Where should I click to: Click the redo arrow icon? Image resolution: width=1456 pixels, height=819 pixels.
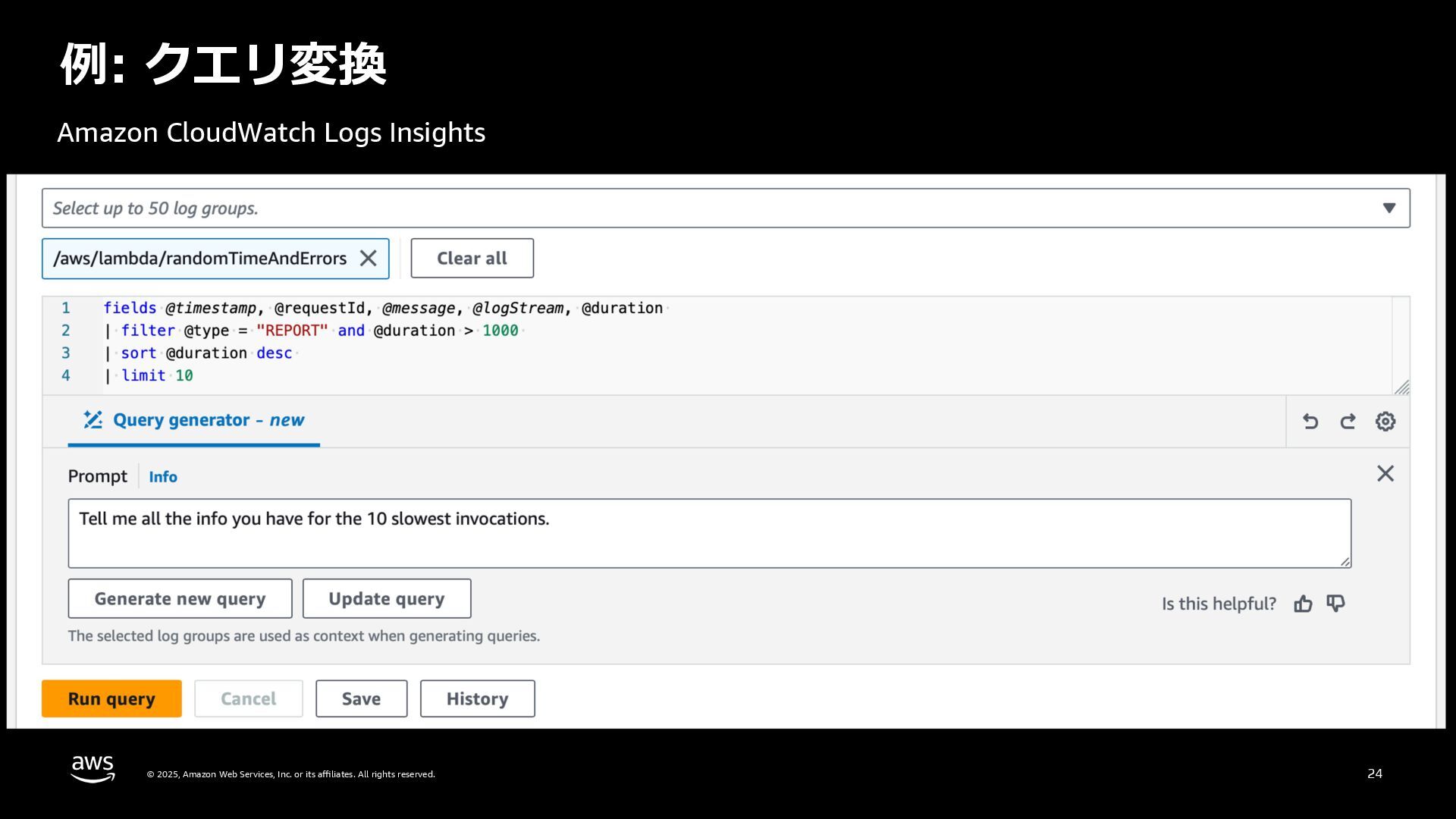[x=1348, y=422]
